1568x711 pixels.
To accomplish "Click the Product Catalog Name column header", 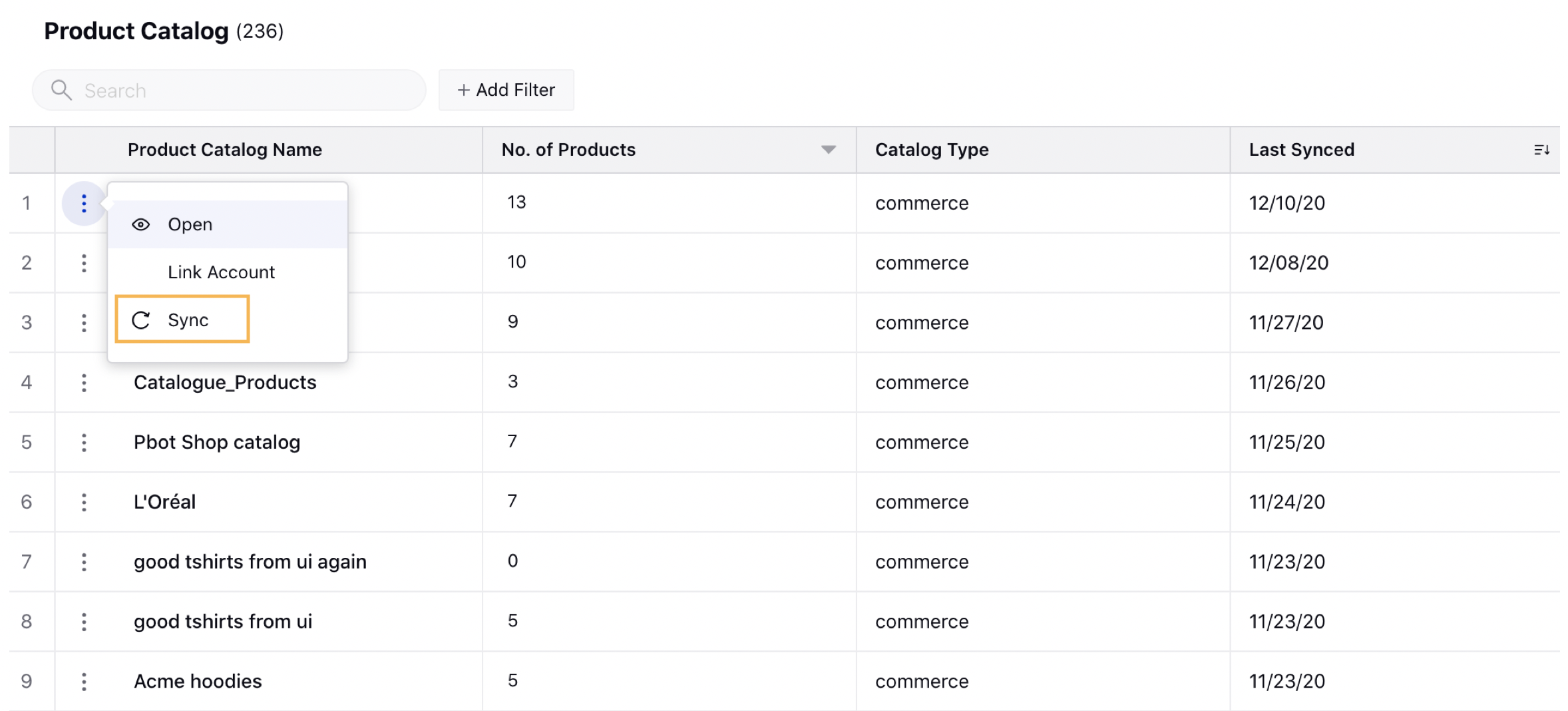I will tap(225, 150).
